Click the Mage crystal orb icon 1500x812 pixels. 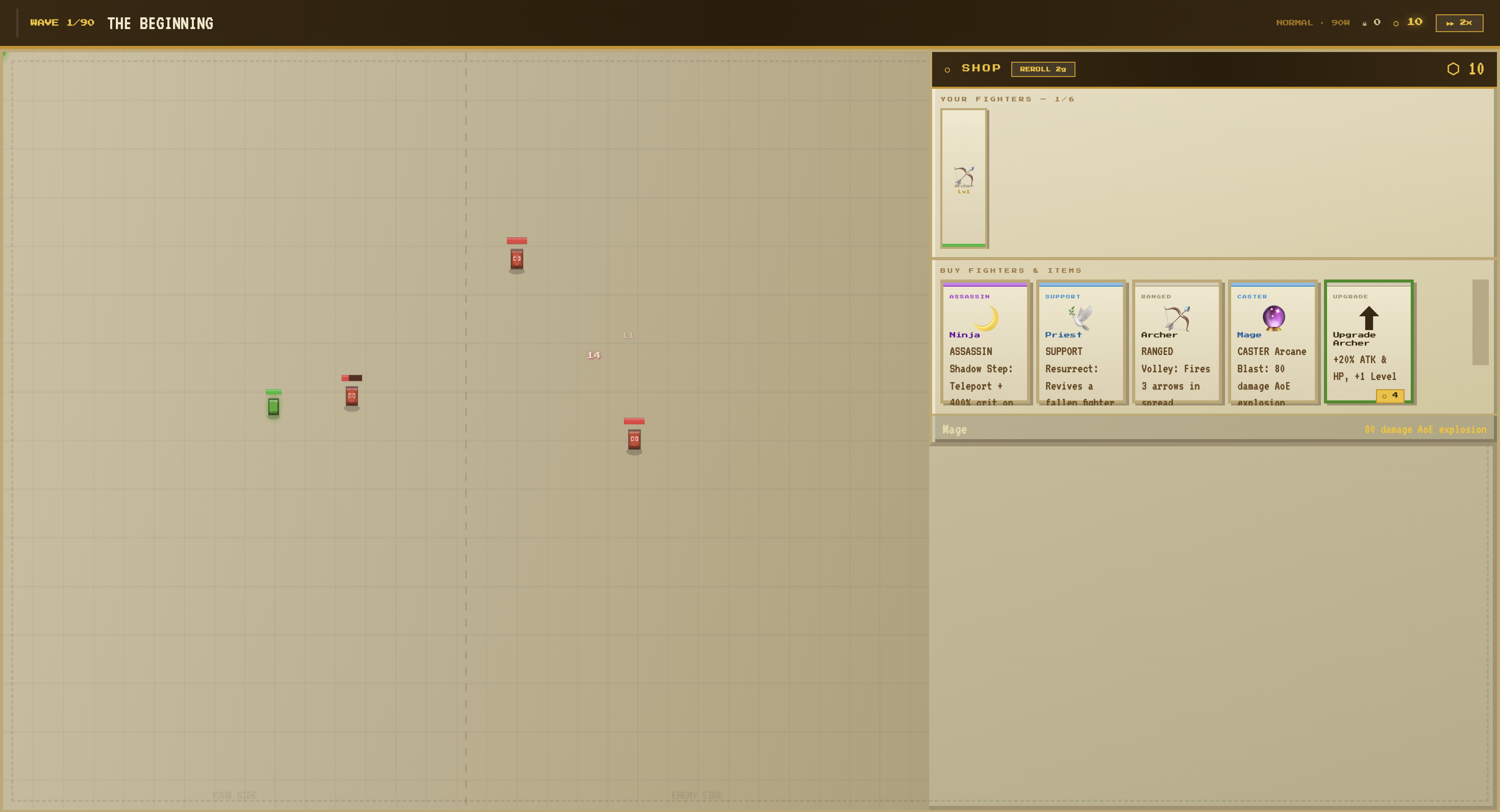(1273, 318)
